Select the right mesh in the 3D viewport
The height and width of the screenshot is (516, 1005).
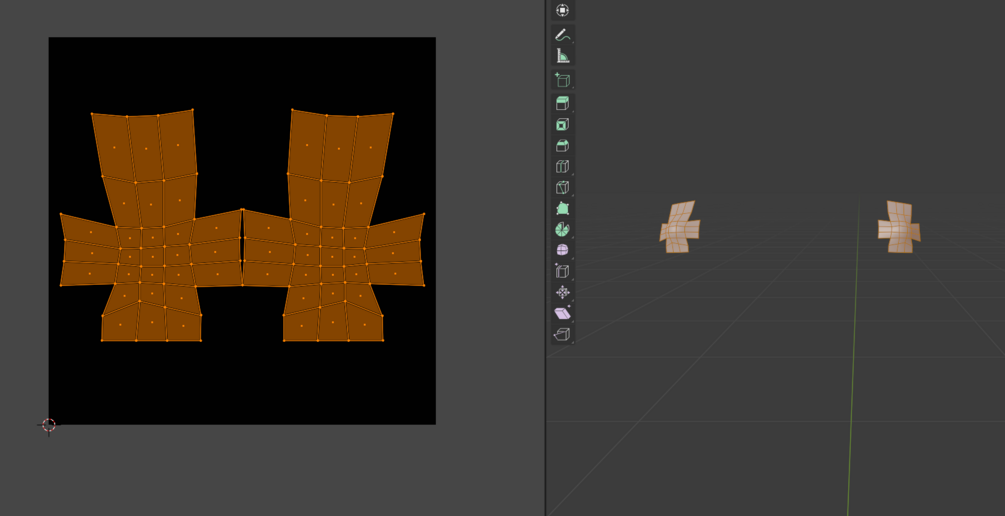tap(899, 227)
